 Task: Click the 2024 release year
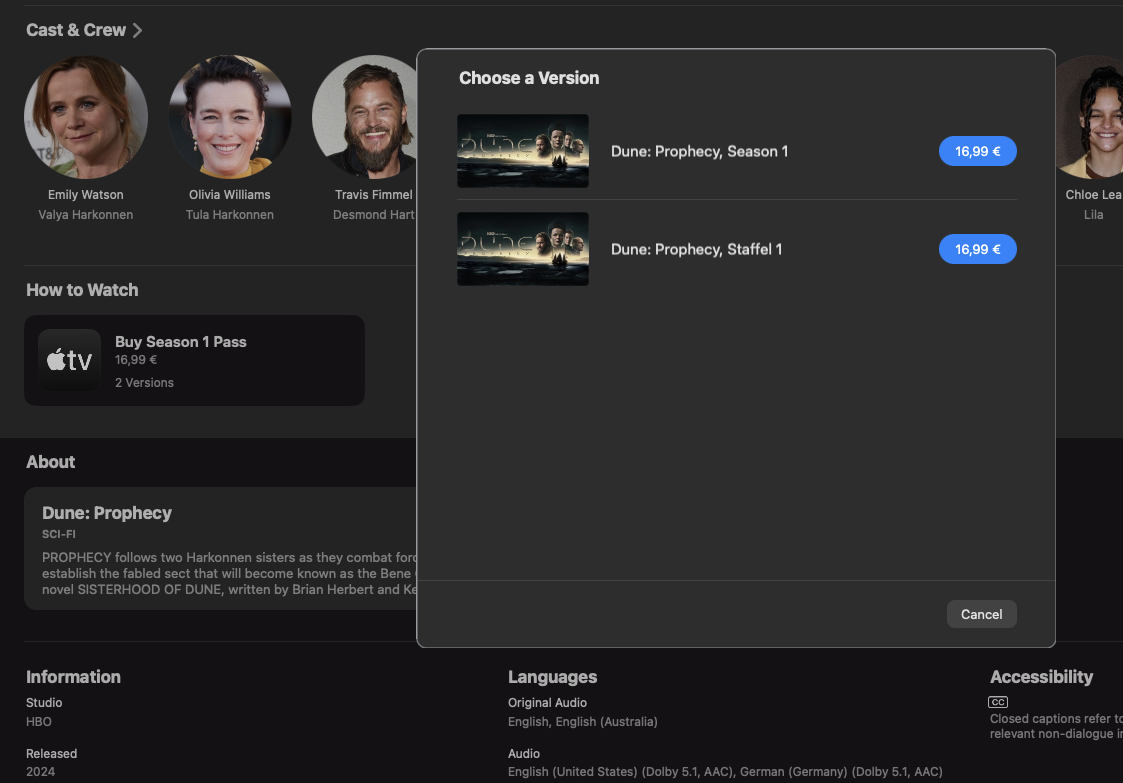point(40,772)
